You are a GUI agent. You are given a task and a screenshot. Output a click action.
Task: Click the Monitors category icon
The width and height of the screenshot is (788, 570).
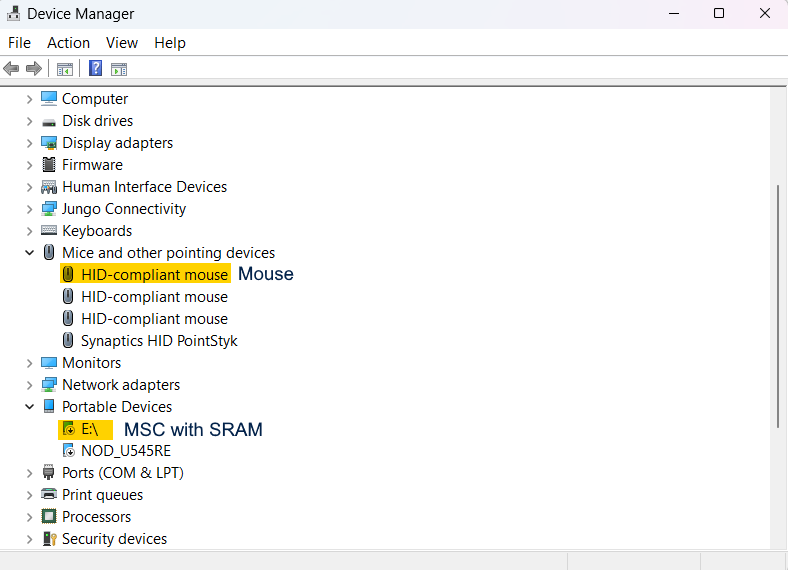coord(49,362)
